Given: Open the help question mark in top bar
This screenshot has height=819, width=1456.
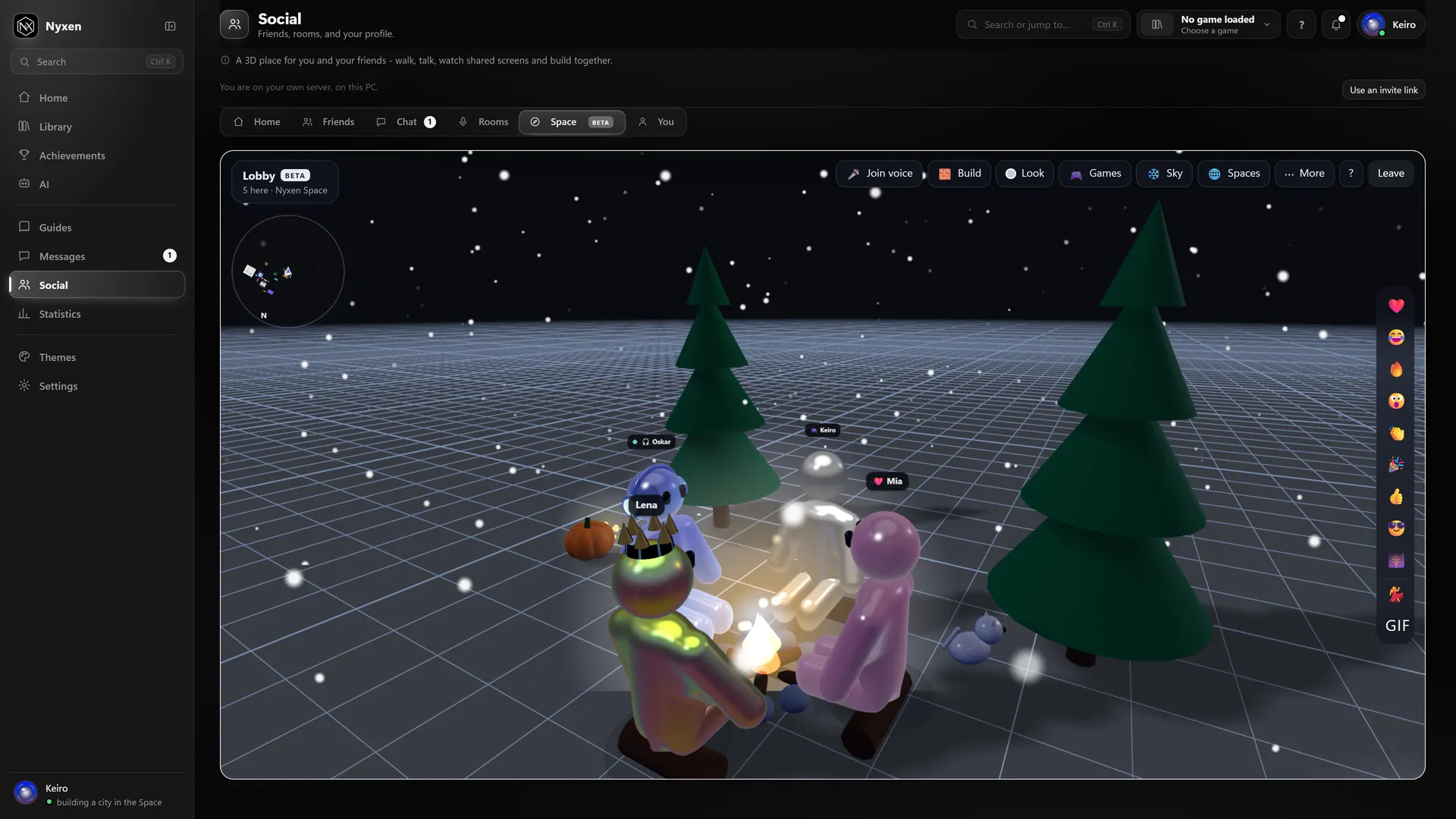Looking at the screenshot, I should point(1301,25).
